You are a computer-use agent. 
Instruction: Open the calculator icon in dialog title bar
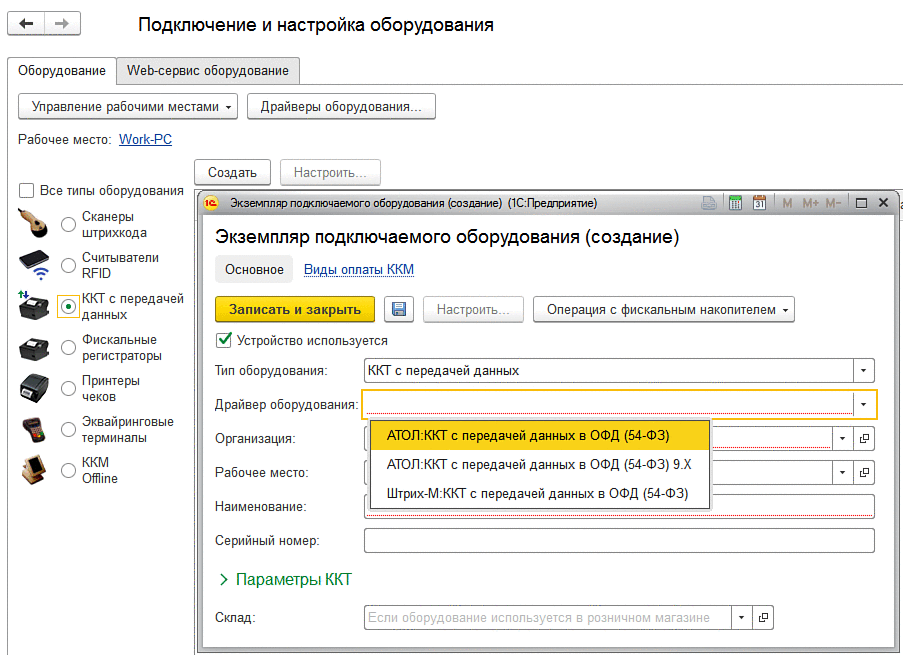(x=735, y=203)
